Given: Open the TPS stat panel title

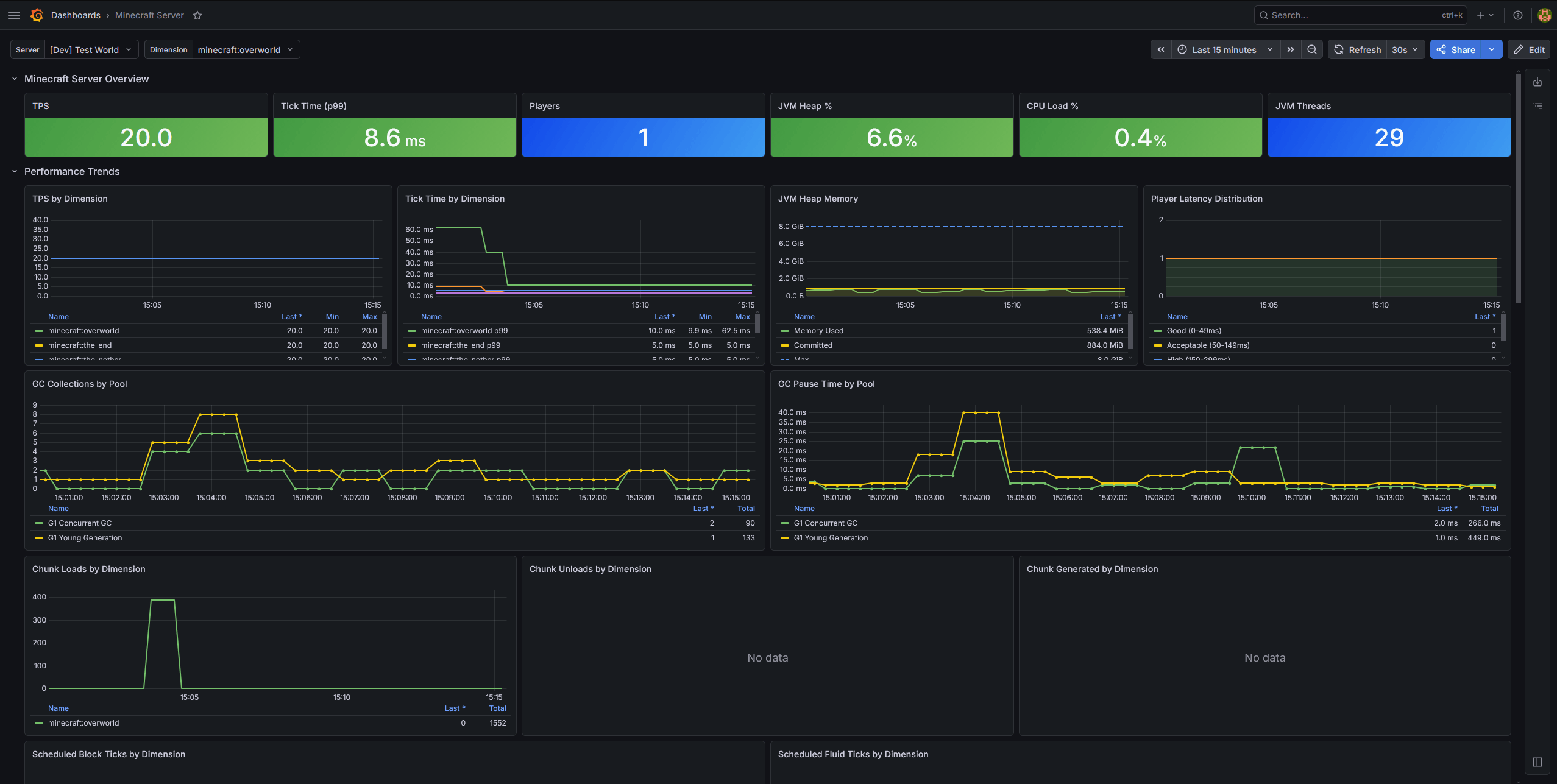Looking at the screenshot, I should pyautogui.click(x=41, y=106).
